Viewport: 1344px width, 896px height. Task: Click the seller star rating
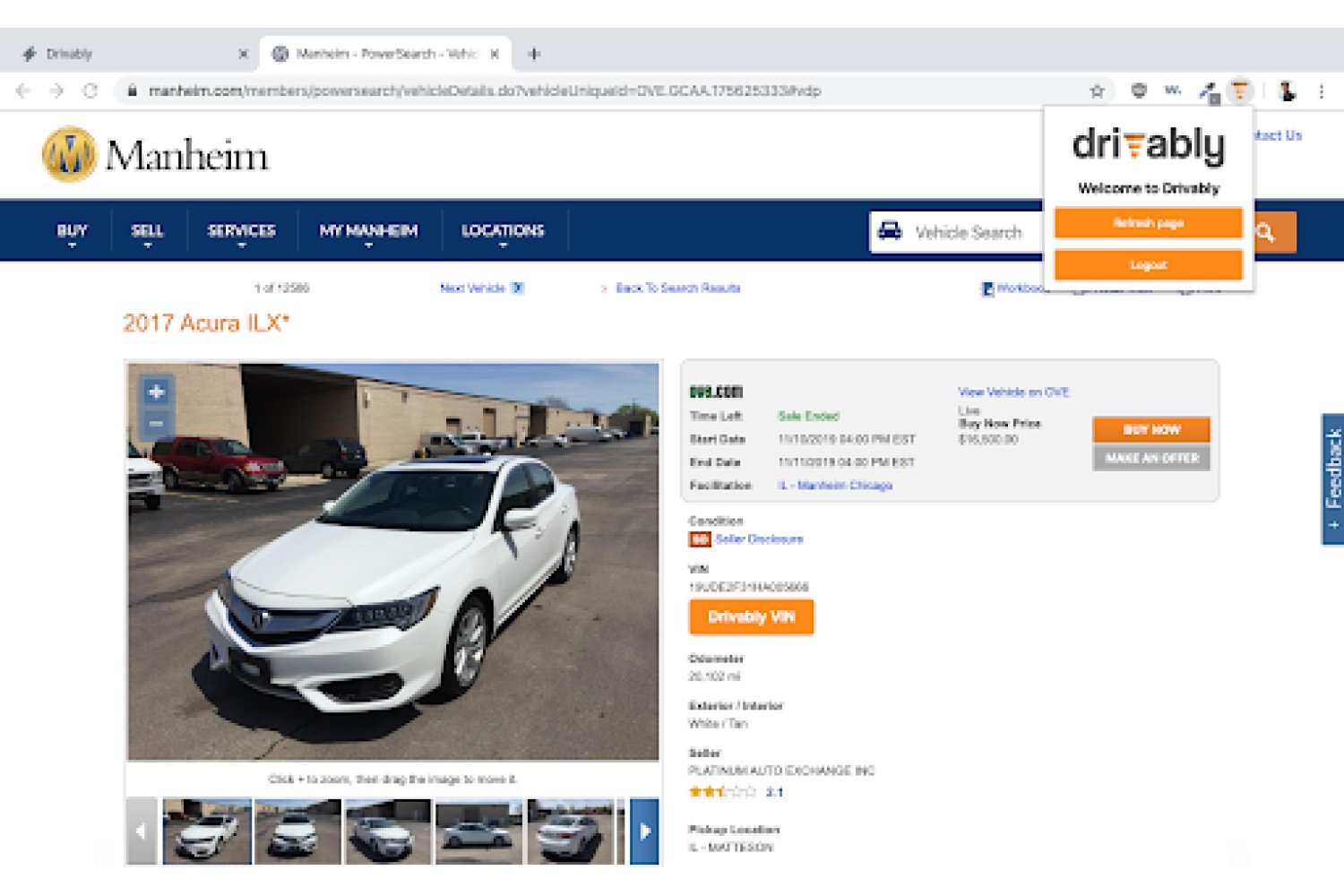[x=722, y=792]
